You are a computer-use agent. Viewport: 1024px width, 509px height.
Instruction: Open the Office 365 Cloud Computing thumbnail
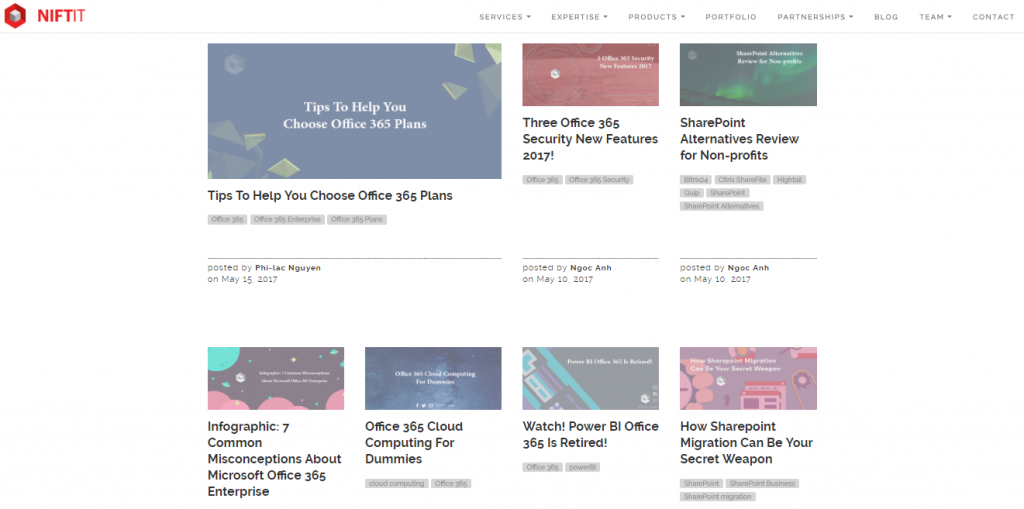pyautogui.click(x=433, y=378)
